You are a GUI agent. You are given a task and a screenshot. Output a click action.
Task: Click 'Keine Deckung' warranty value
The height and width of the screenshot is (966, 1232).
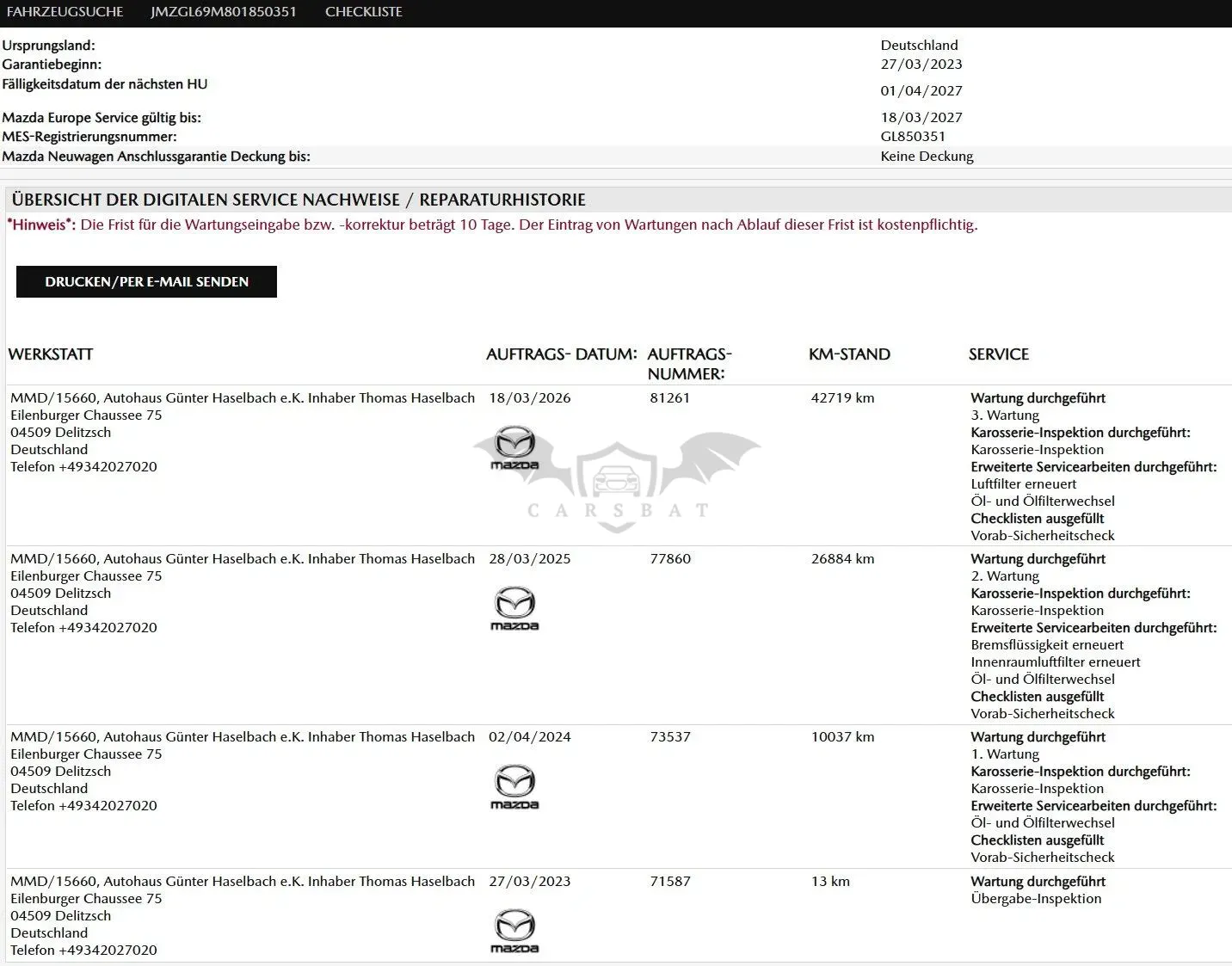coord(927,156)
